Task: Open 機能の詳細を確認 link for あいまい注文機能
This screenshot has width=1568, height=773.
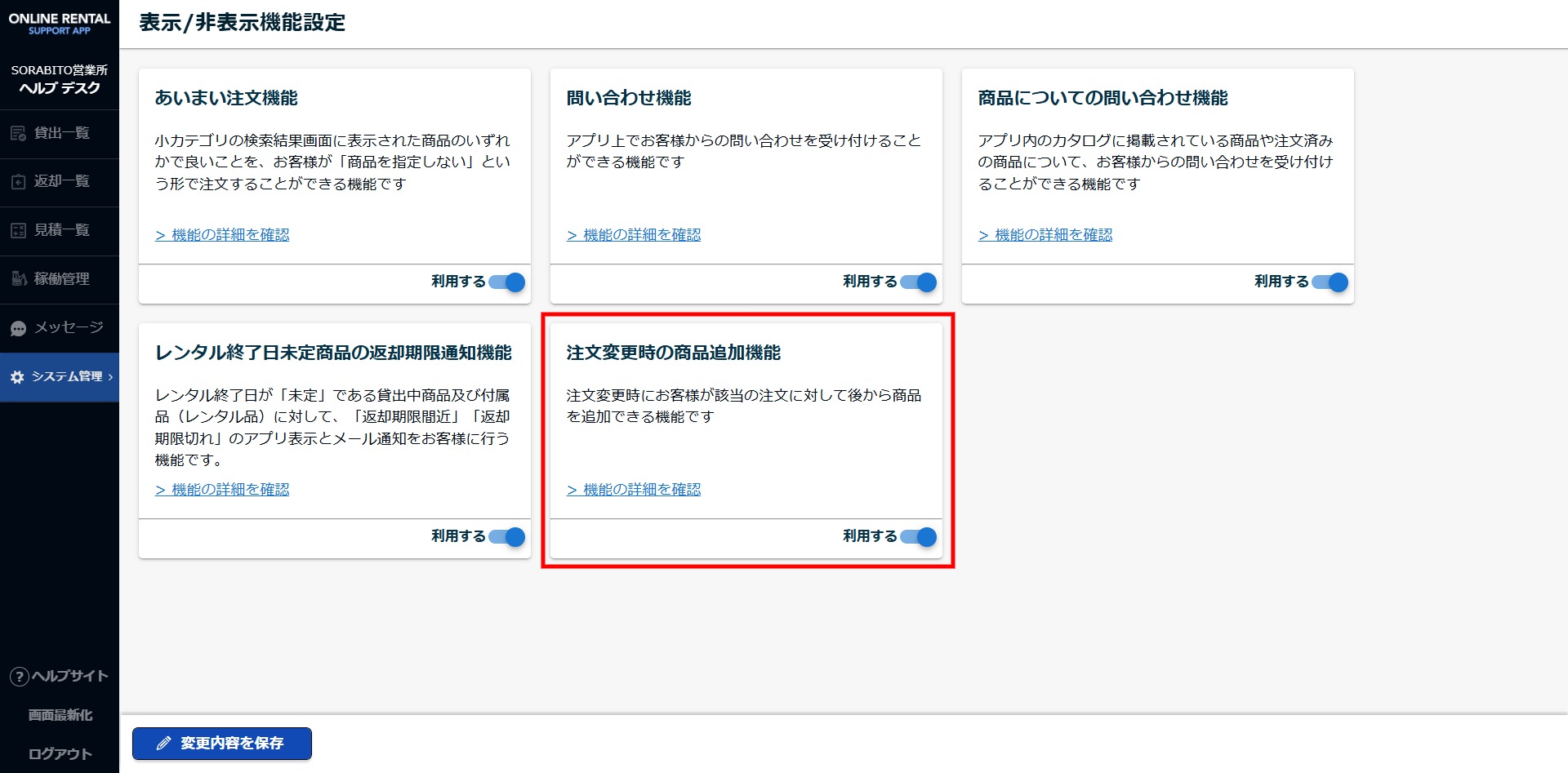Action: tap(223, 235)
